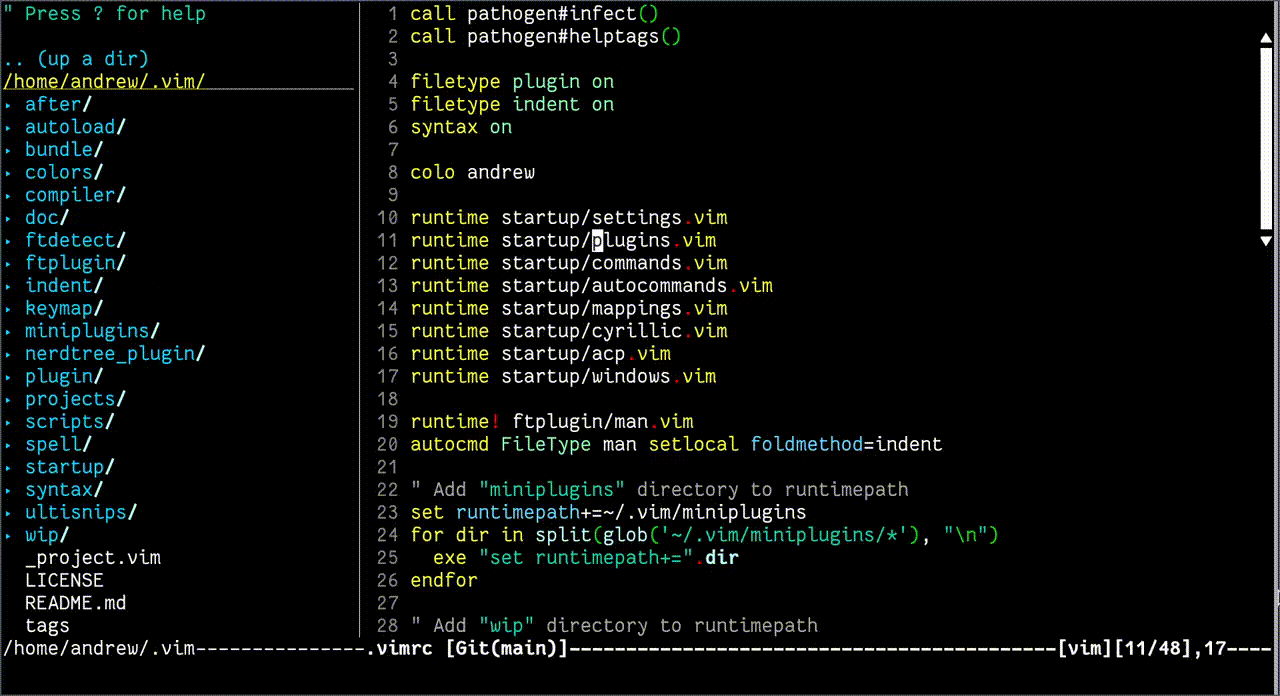Select the nerdtree_plugin/ folder
Image resolution: width=1280 pixels, height=696 pixels.
click(x=115, y=354)
